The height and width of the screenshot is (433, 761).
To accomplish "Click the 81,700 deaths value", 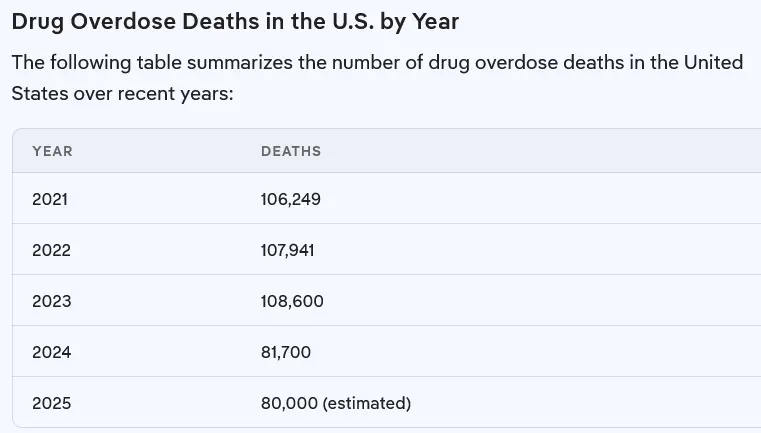I will pyautogui.click(x=286, y=352).
